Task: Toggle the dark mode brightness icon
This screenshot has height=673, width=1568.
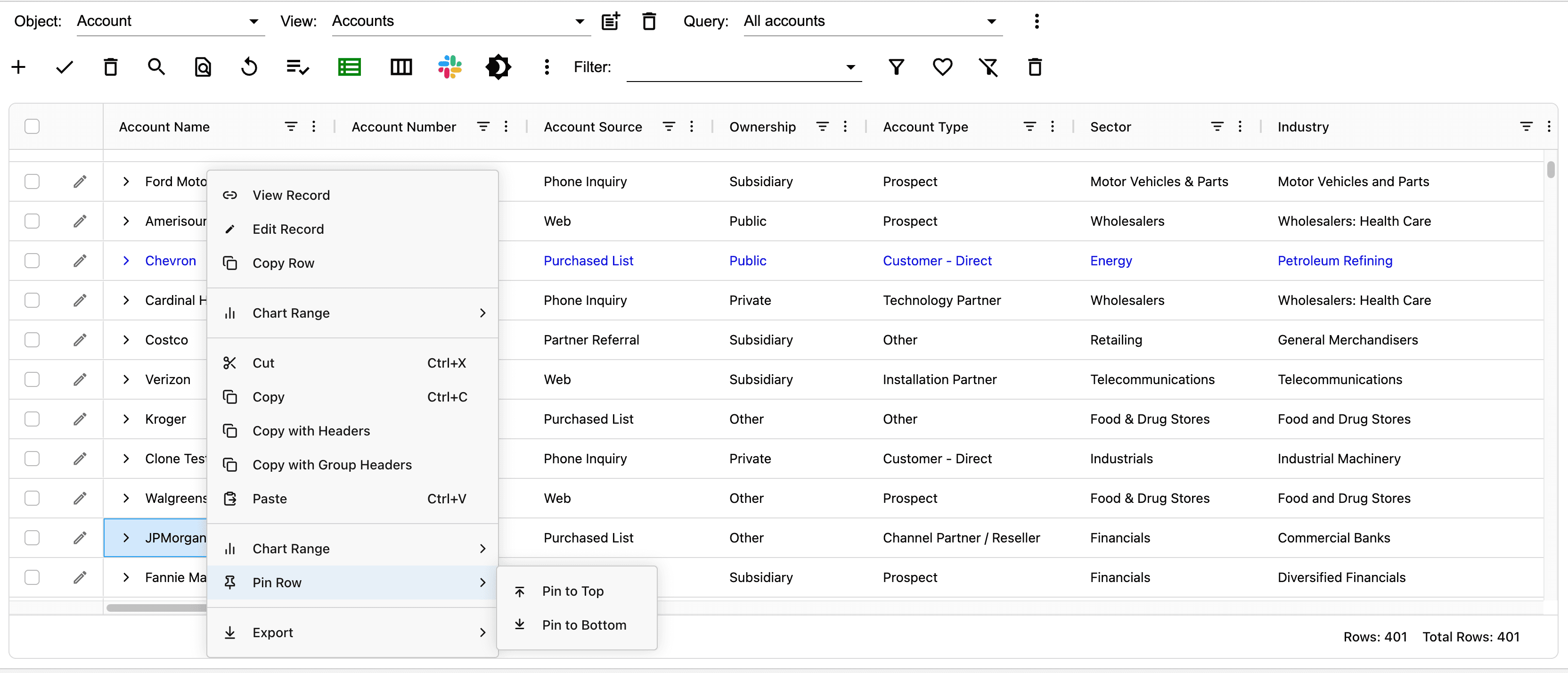Action: [498, 67]
